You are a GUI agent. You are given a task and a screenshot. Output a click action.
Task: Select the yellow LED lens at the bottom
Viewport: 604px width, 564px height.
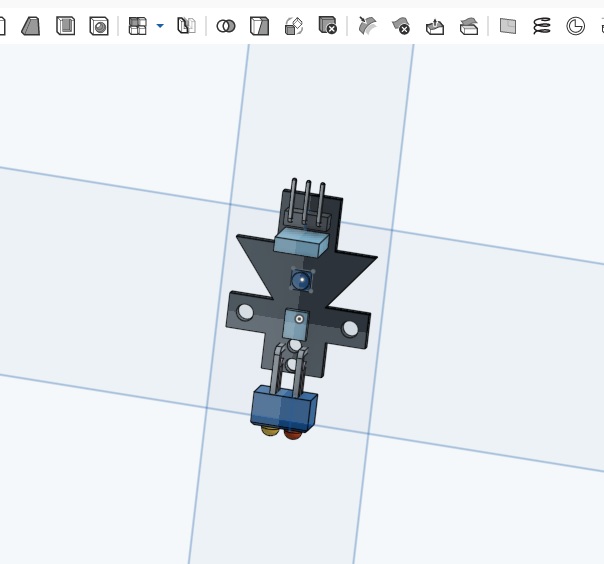tap(270, 430)
